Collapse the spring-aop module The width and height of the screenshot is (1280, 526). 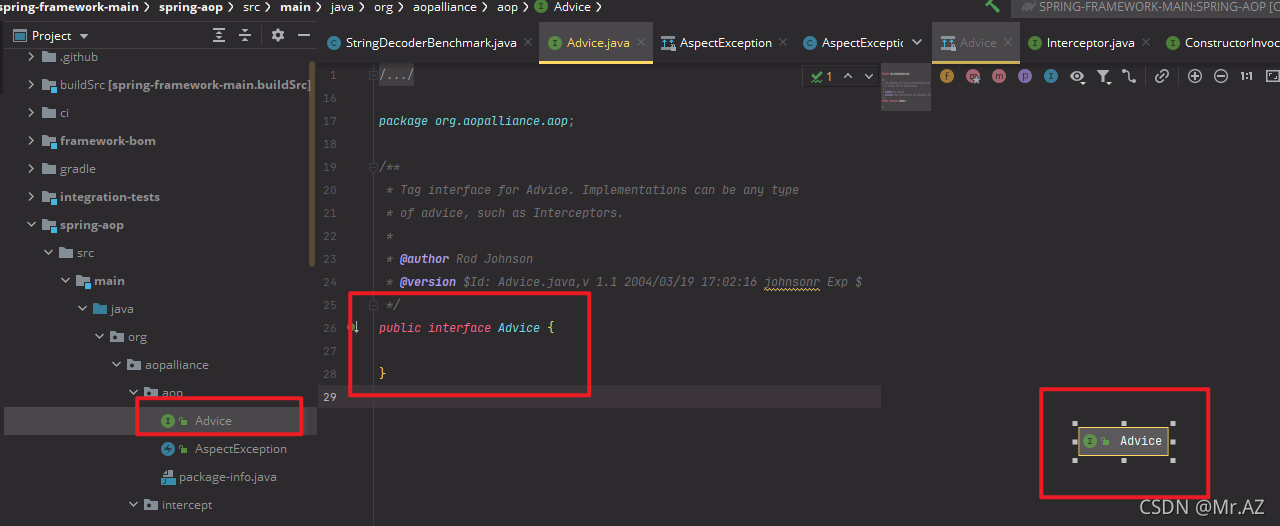[x=32, y=225]
